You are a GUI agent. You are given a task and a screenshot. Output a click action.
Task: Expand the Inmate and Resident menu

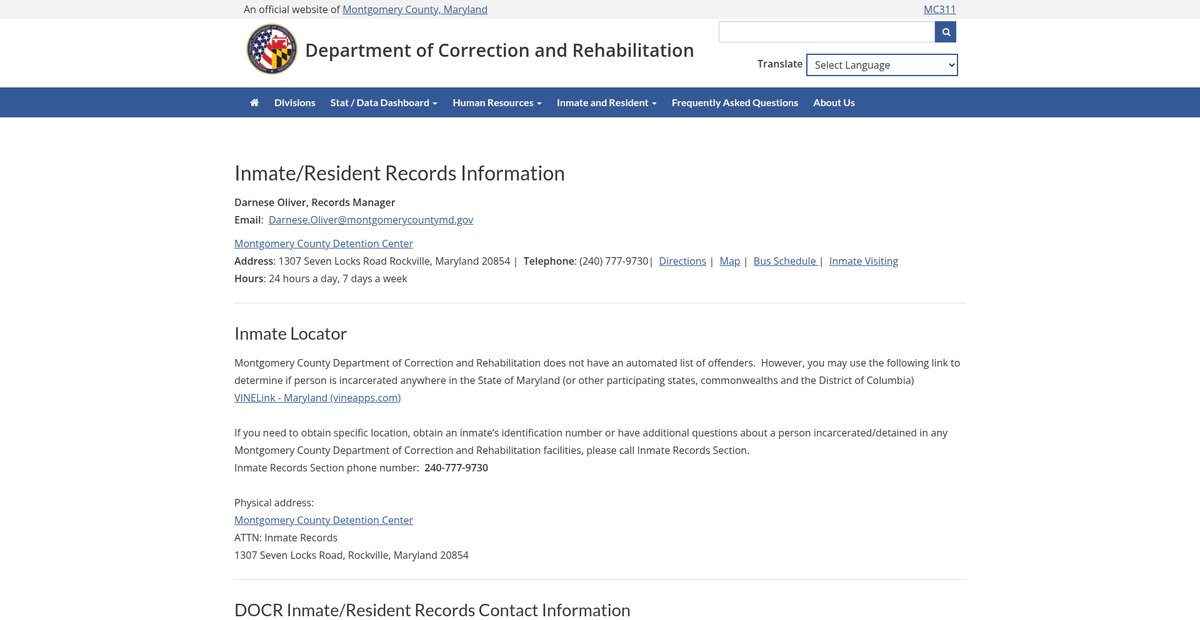(606, 103)
